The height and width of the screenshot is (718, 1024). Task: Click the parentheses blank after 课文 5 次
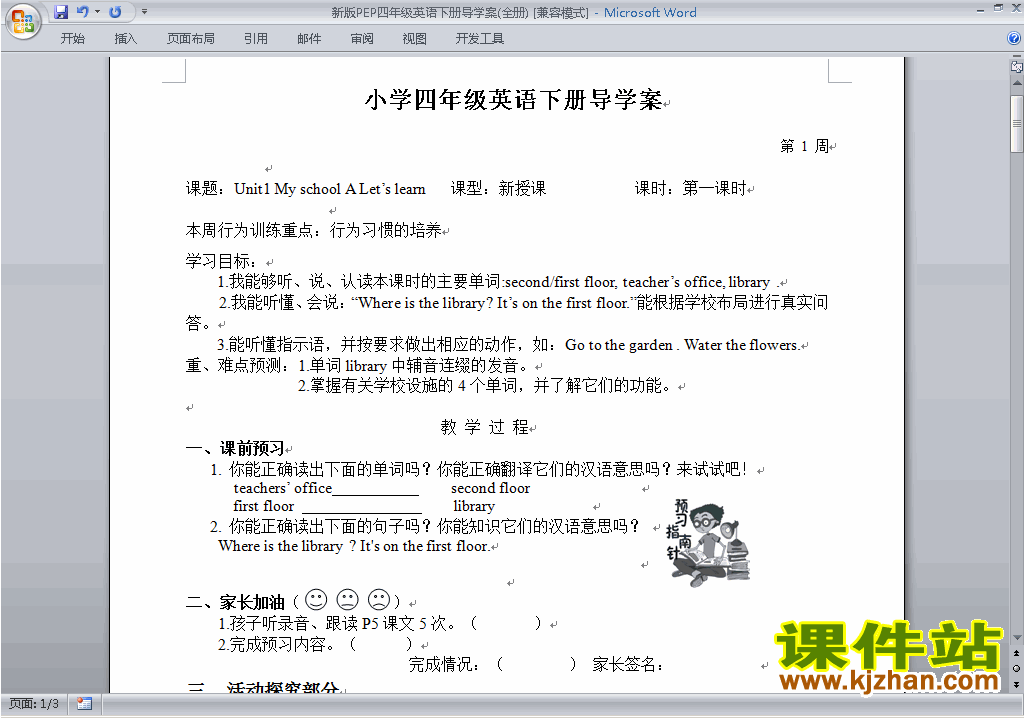(x=506, y=623)
